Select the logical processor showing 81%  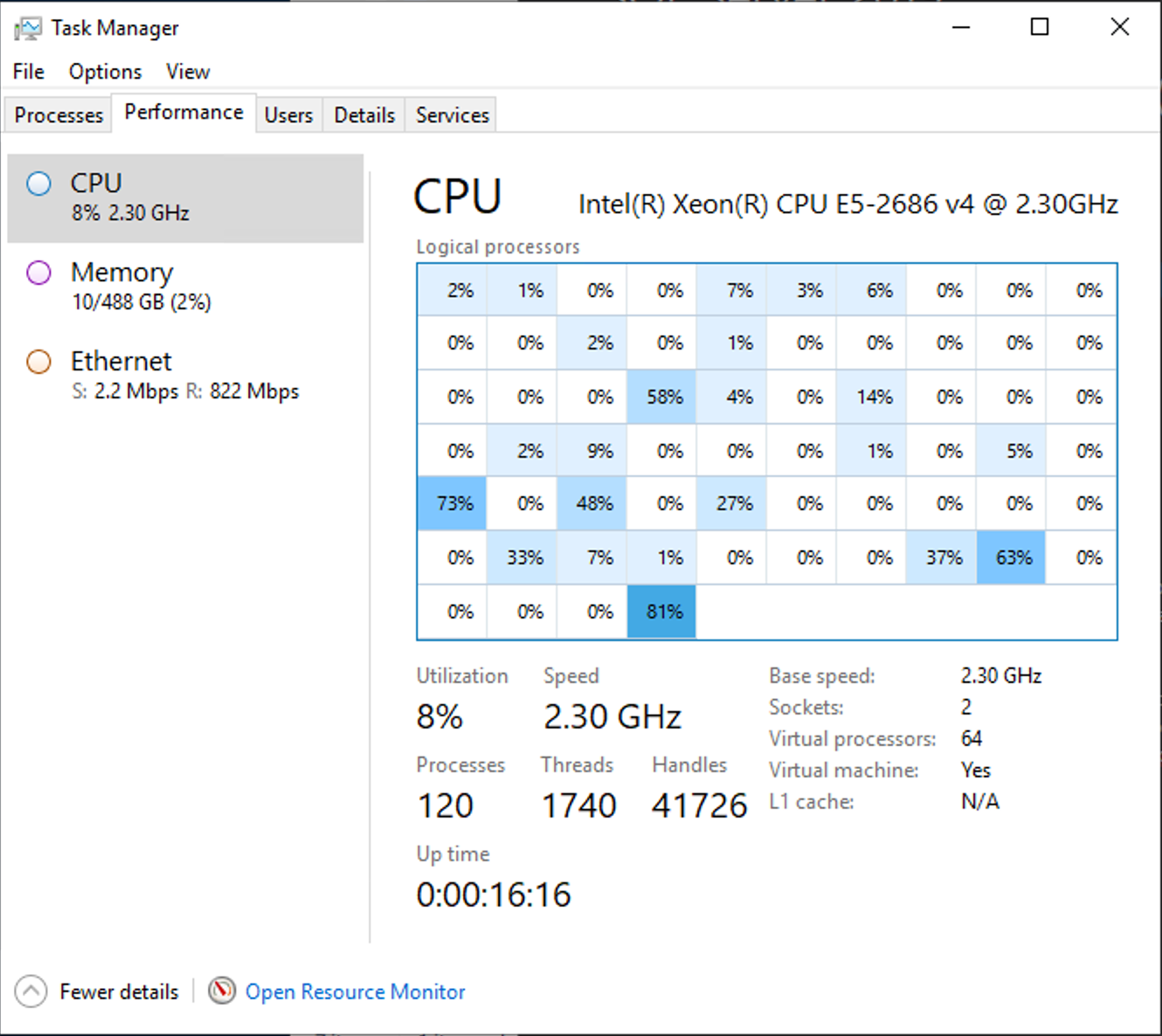662,611
